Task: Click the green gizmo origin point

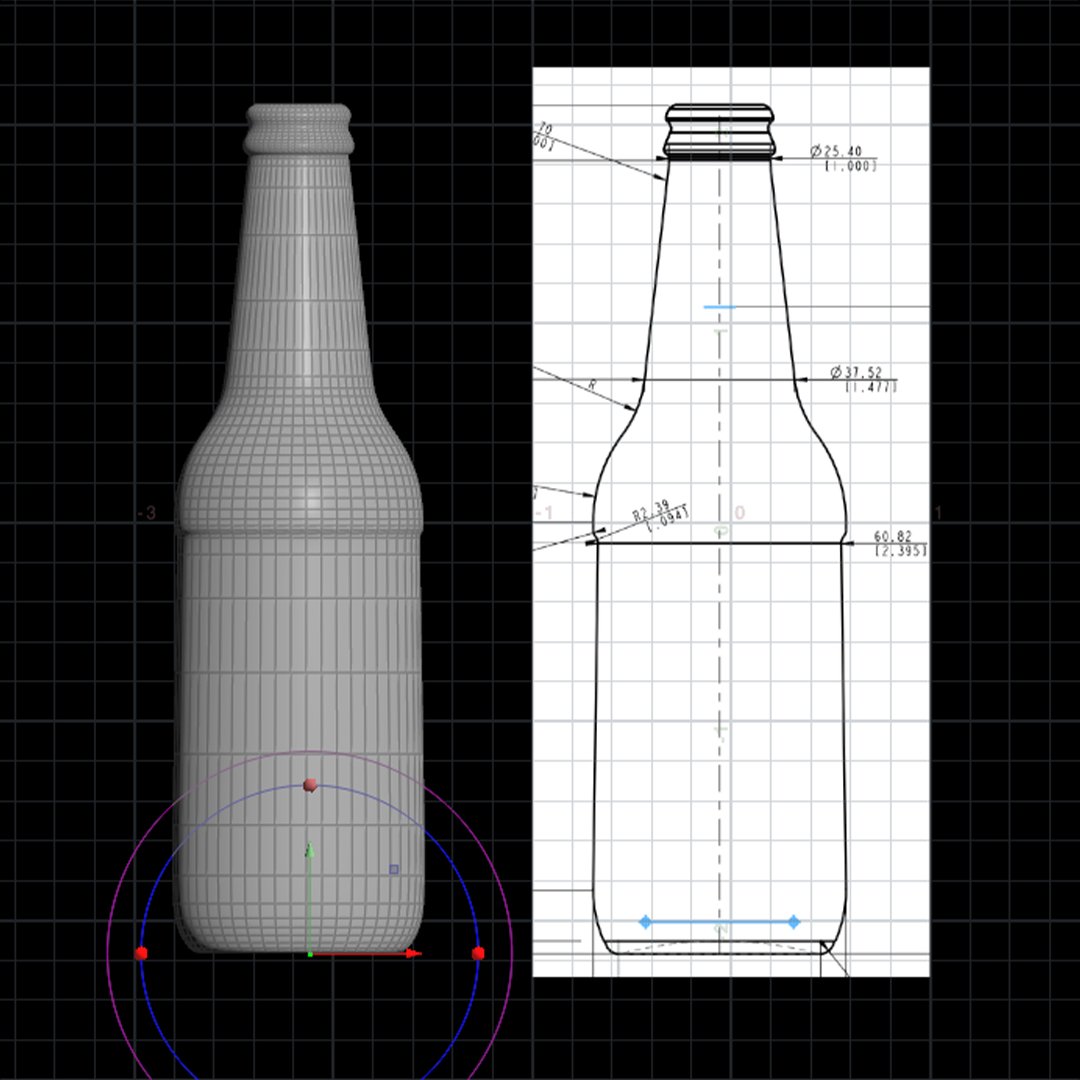Action: (x=310, y=954)
